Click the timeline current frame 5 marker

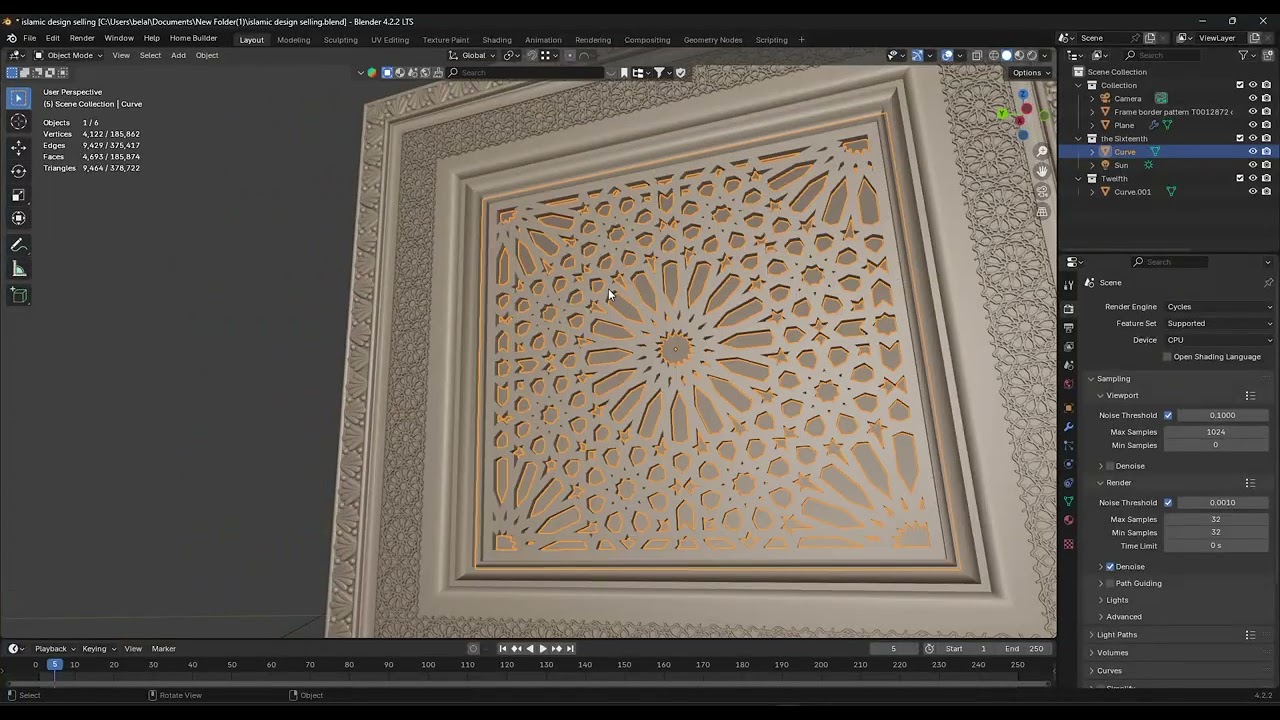(55, 665)
